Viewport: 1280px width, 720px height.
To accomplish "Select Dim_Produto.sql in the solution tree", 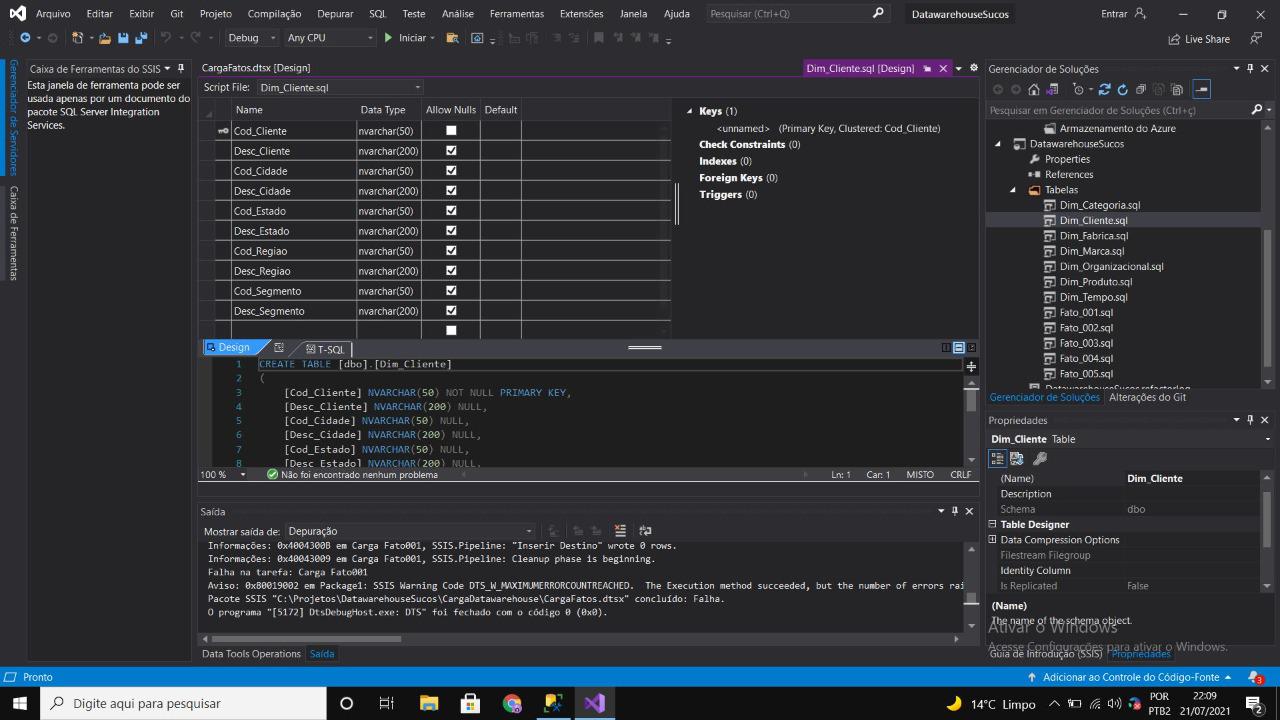I will (x=1096, y=282).
